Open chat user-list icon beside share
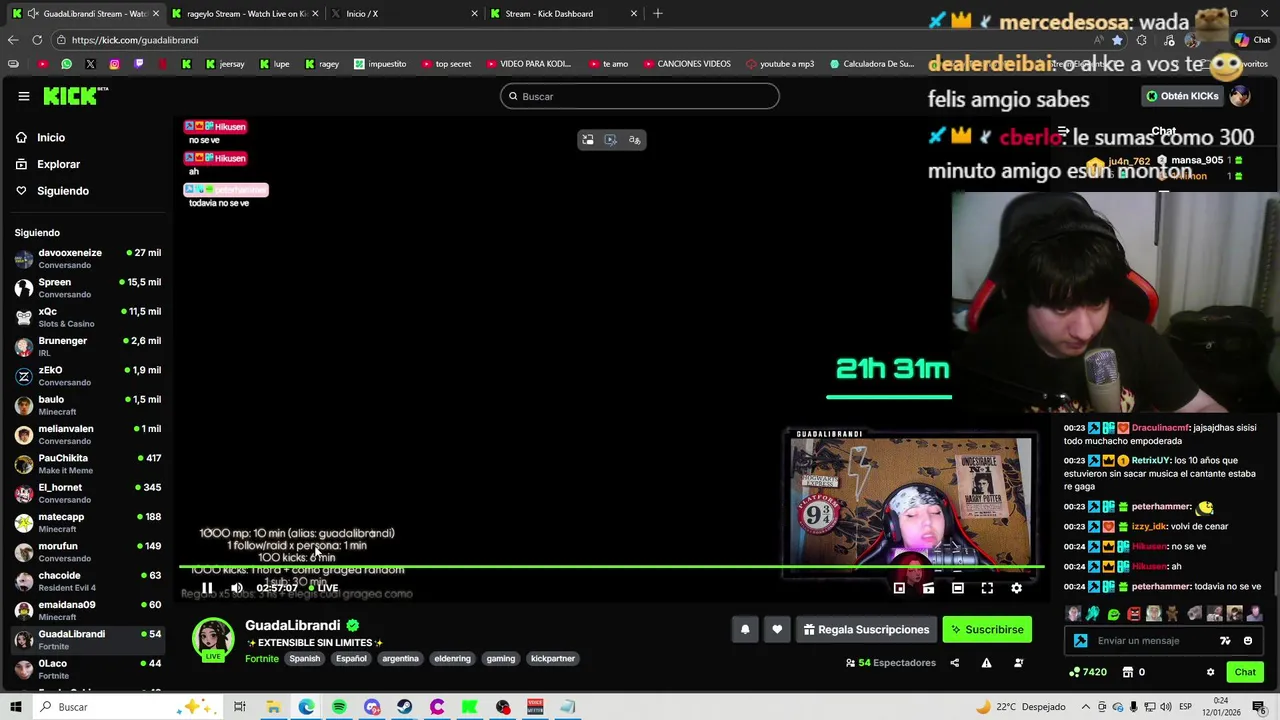Screen dimensions: 1280x720 pyautogui.click(x=1019, y=662)
